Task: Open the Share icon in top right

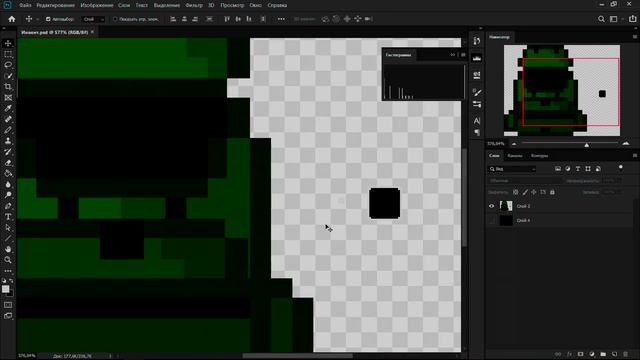Action: tap(632, 19)
